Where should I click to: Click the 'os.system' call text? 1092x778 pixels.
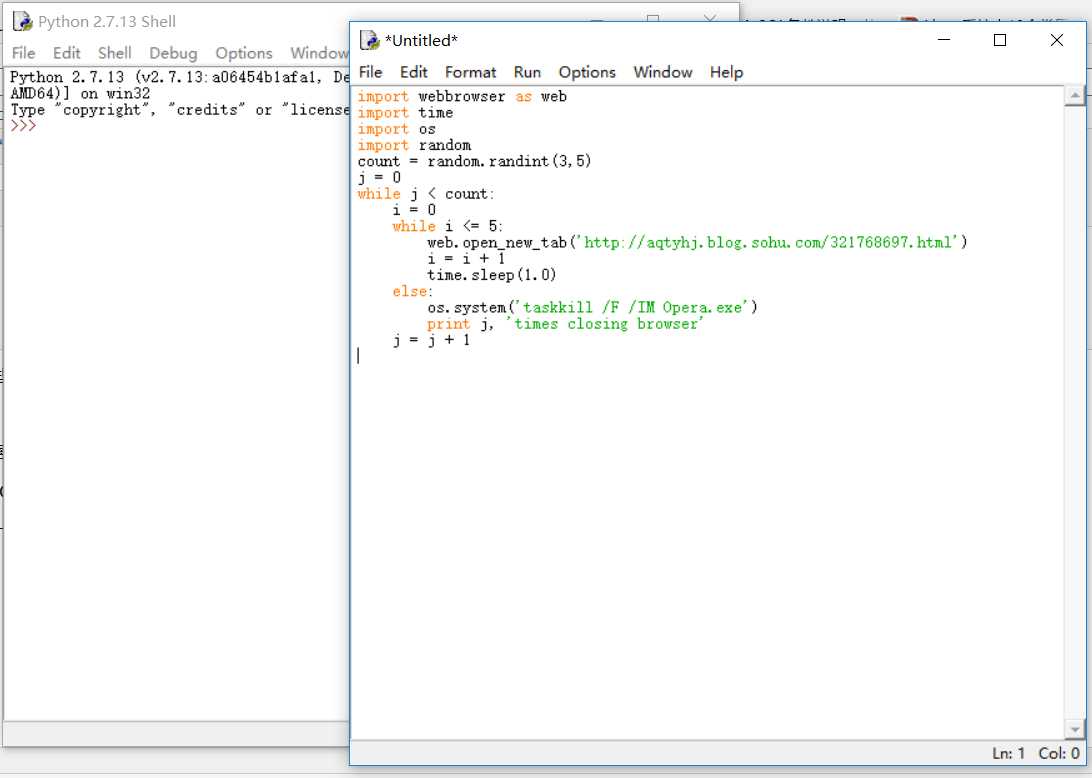[466, 308]
